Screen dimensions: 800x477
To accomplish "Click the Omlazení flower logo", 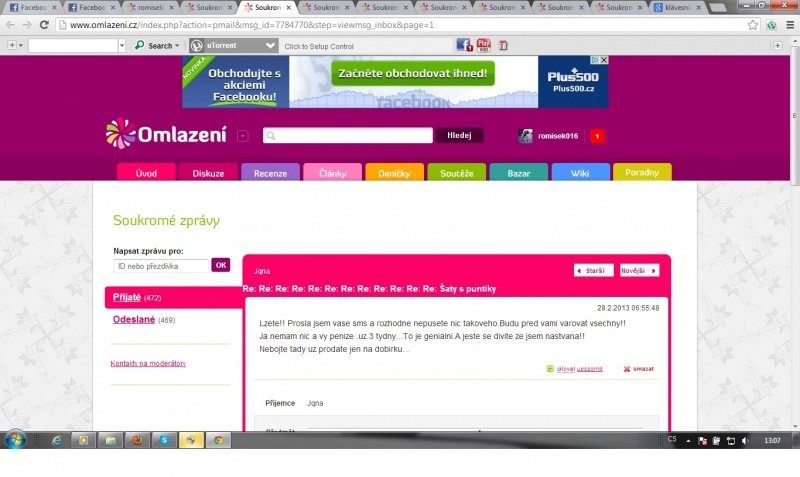I will 118,134.
